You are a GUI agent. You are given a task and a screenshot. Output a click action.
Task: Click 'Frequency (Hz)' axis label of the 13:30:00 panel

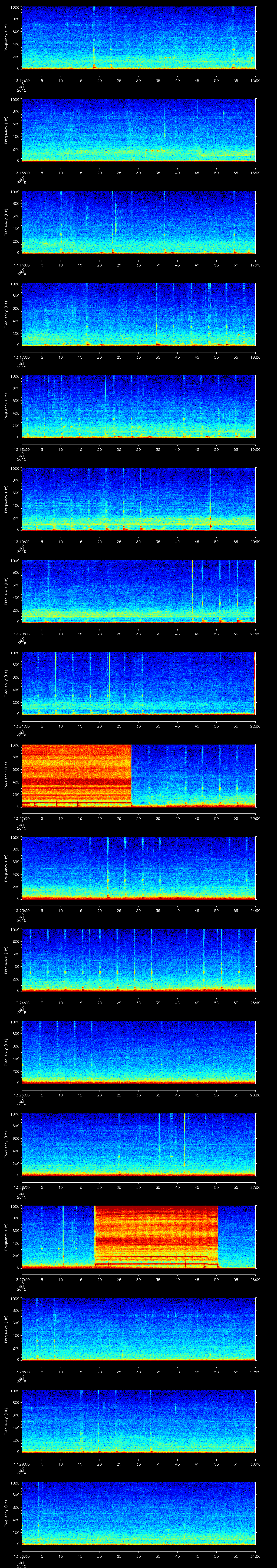6,1513
